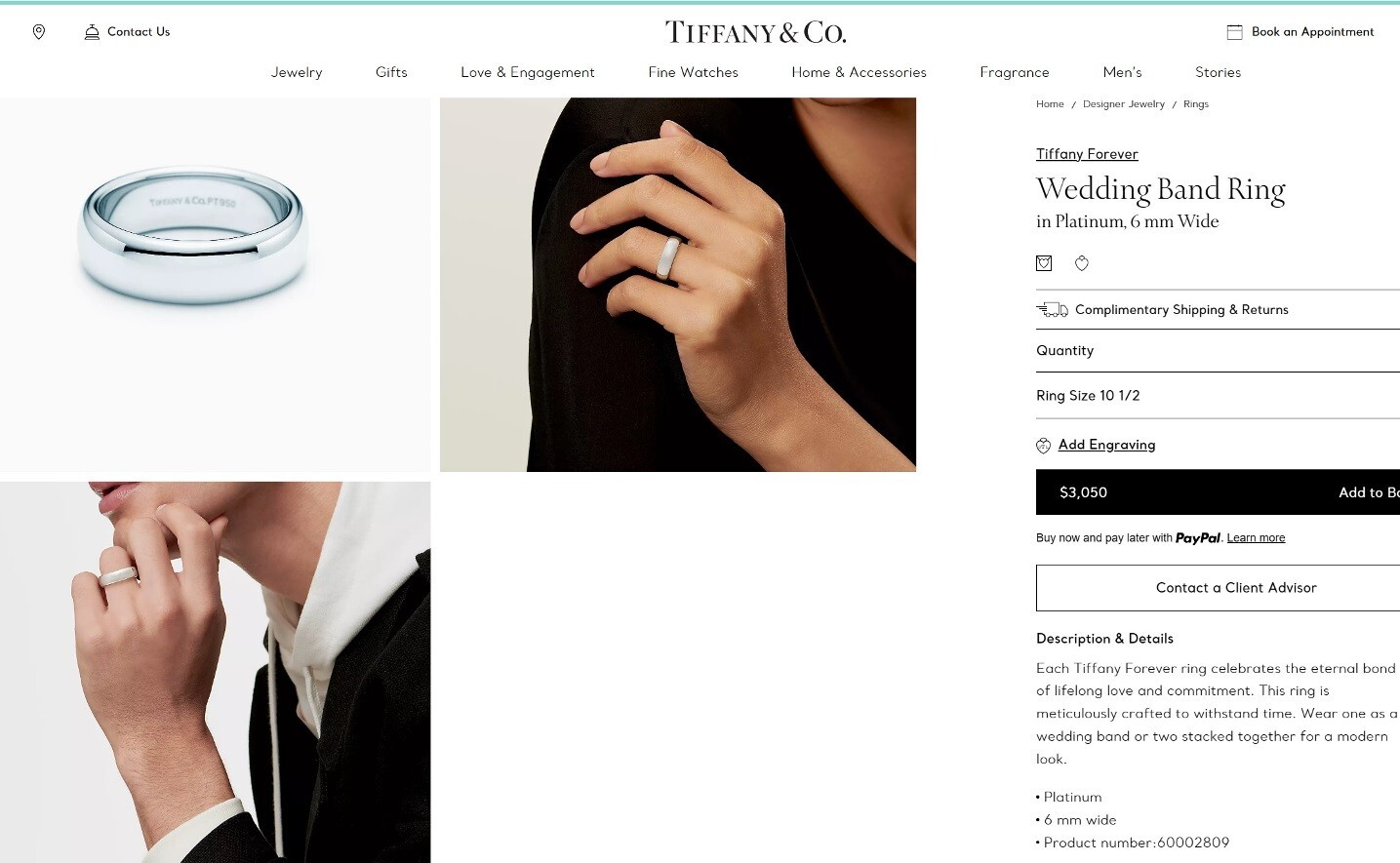Open the Ring Size 10 1/2 dropdown
1400x863 pixels.
coord(1218,396)
